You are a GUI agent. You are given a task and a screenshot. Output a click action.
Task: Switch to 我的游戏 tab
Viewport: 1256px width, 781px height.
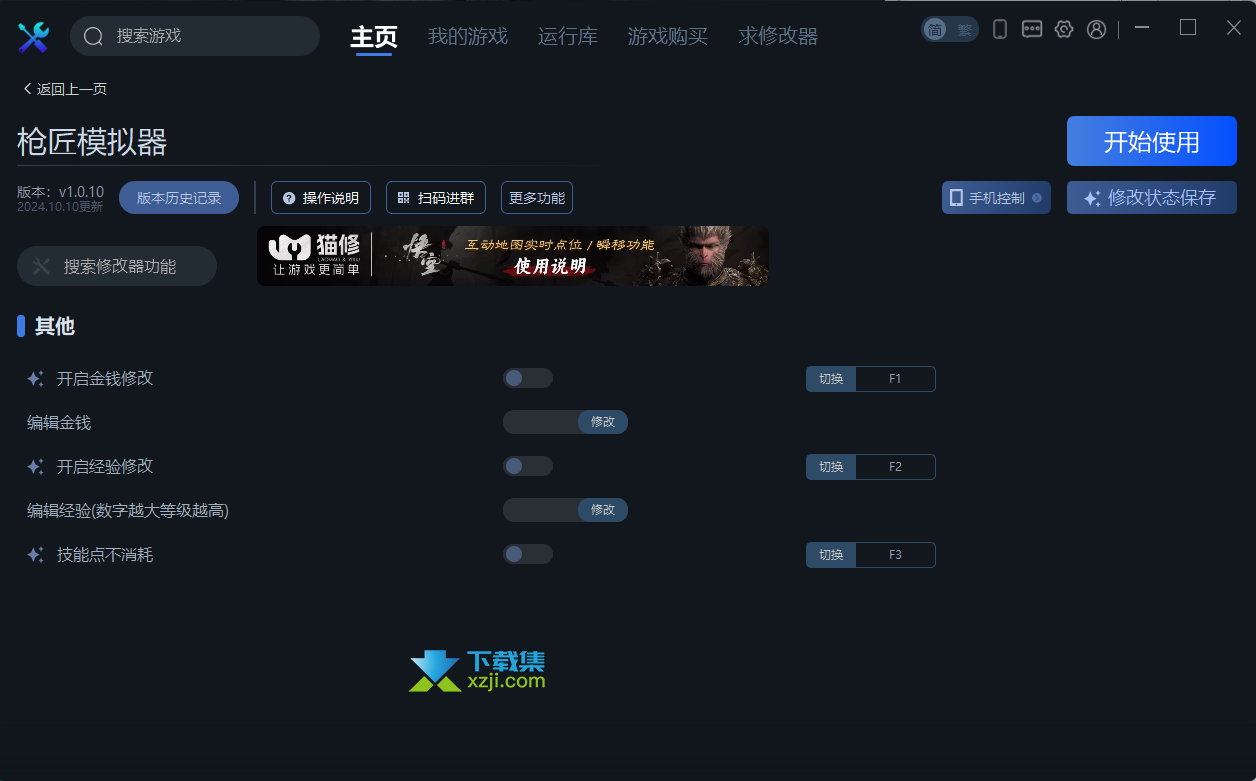468,37
